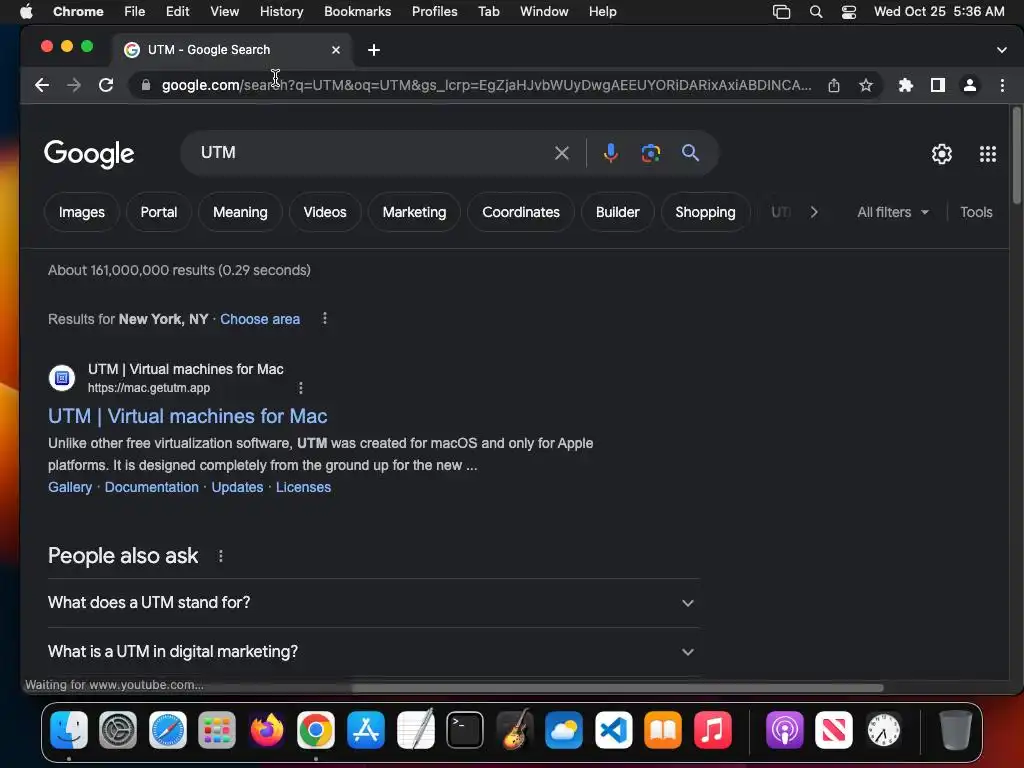This screenshot has width=1024, height=768.
Task: Open a new tab with plus button
Action: click(x=374, y=50)
